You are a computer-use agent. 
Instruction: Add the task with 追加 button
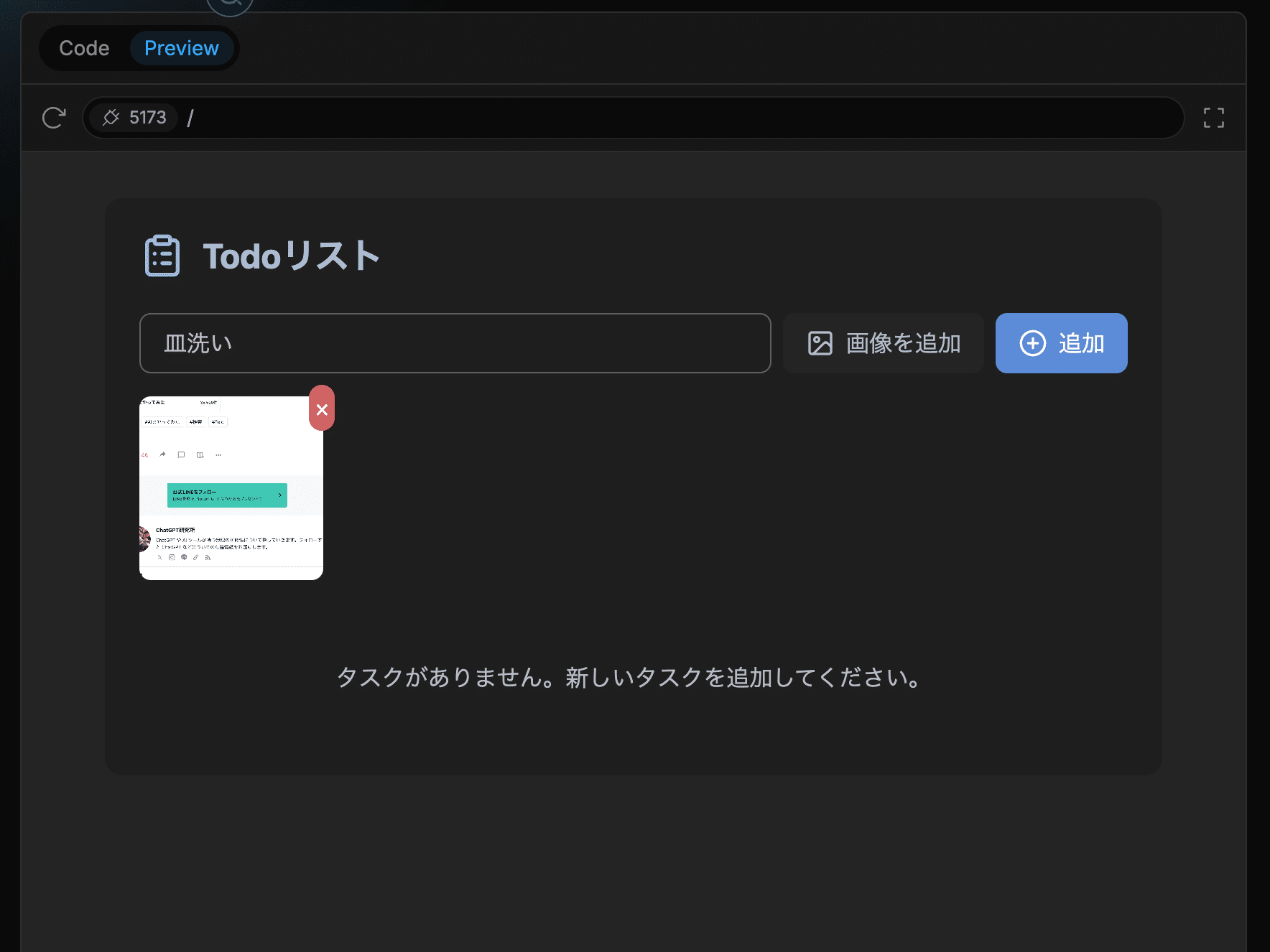[x=1061, y=343]
